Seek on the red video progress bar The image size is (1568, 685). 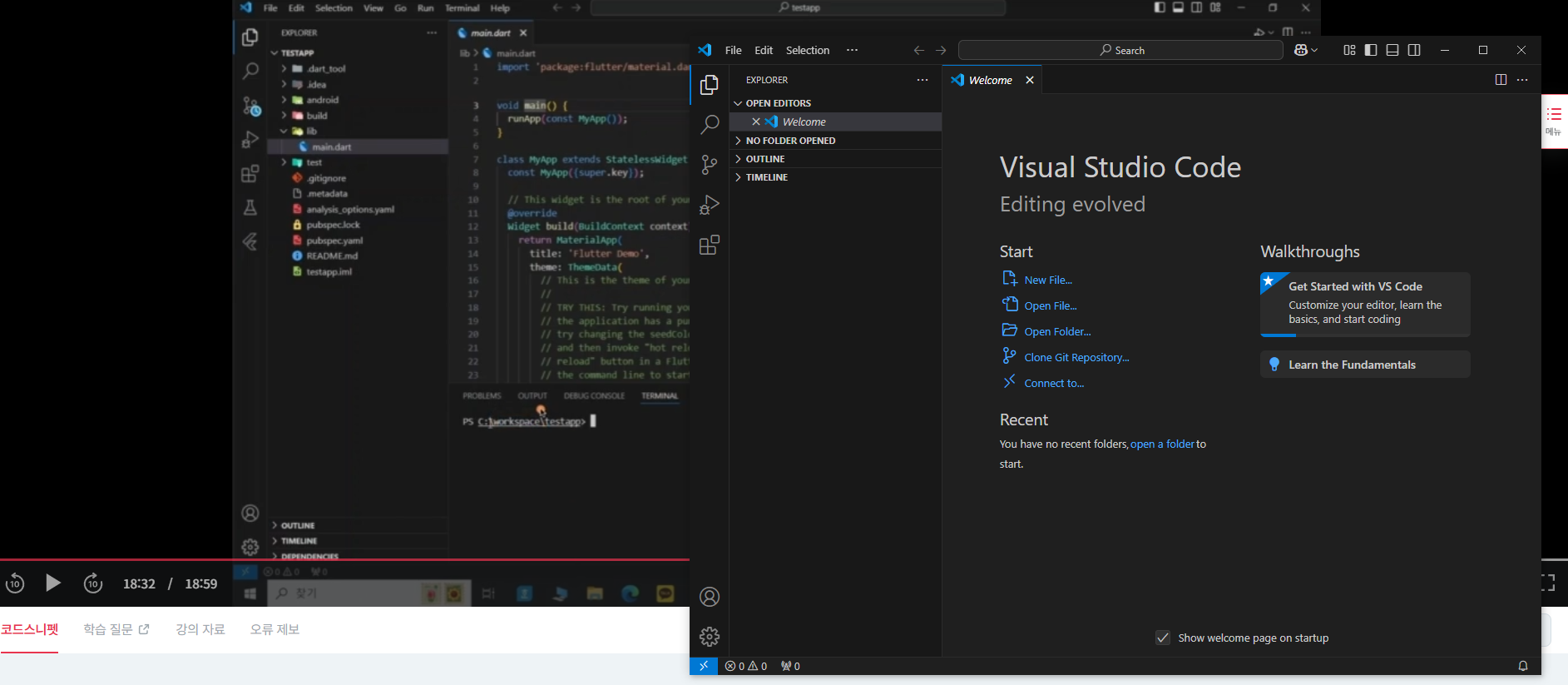pos(344,559)
